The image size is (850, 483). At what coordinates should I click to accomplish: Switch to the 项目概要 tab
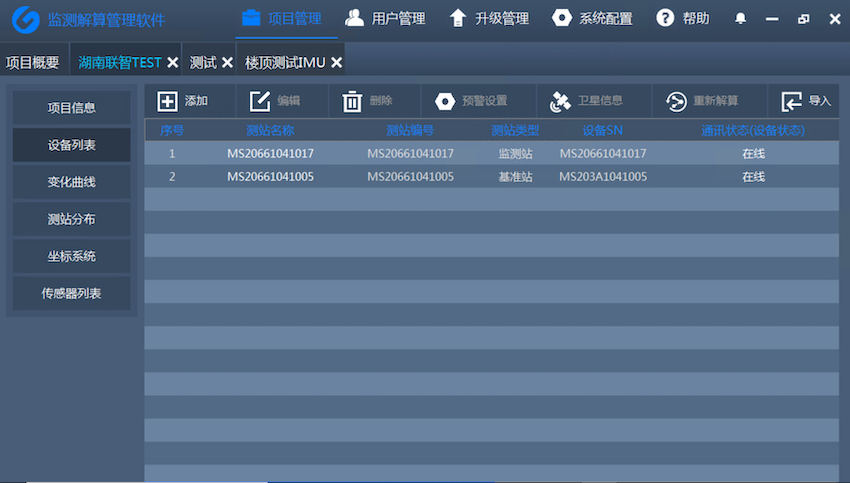click(33, 62)
